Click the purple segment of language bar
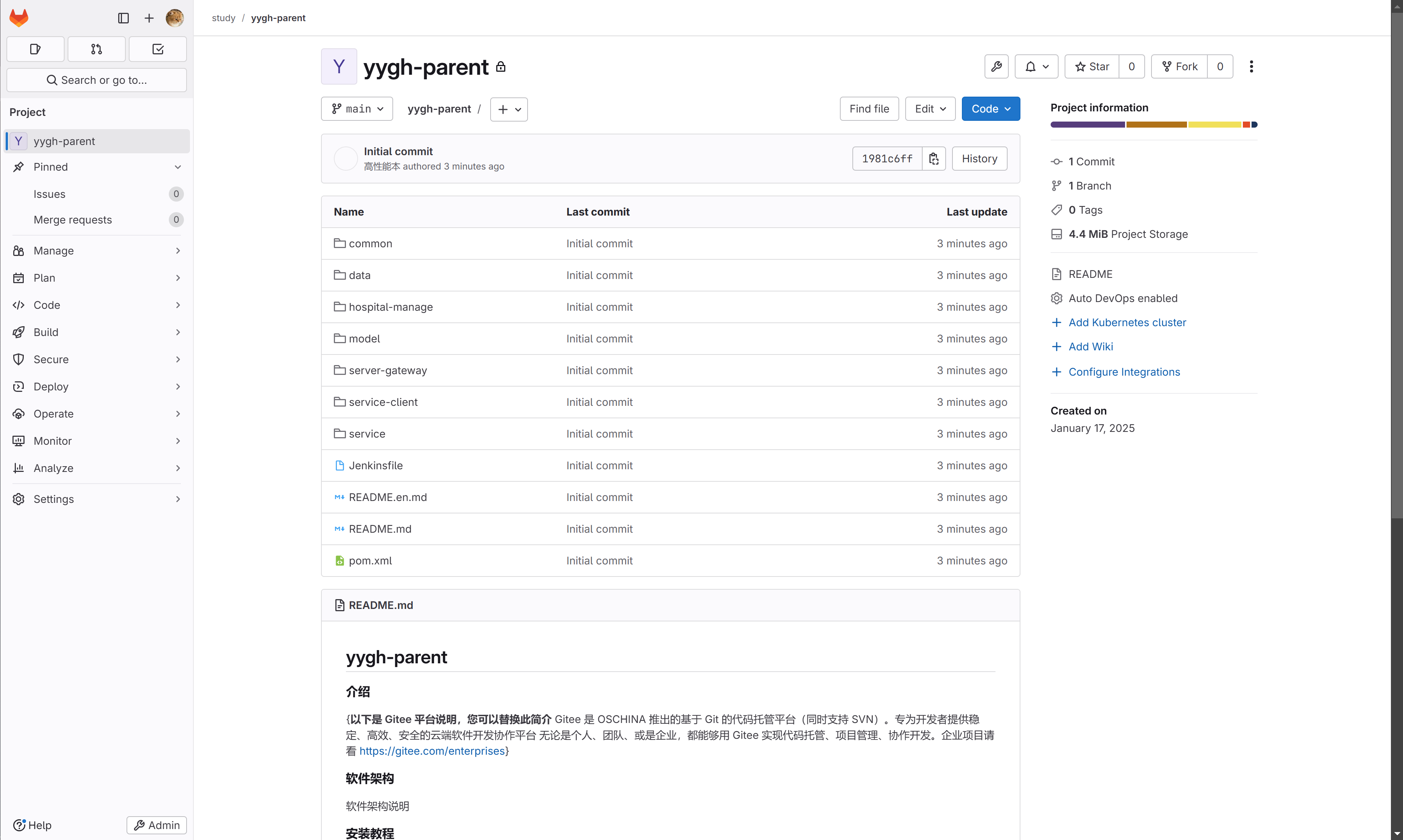This screenshot has height=840, width=1403. pyautogui.click(x=1087, y=125)
